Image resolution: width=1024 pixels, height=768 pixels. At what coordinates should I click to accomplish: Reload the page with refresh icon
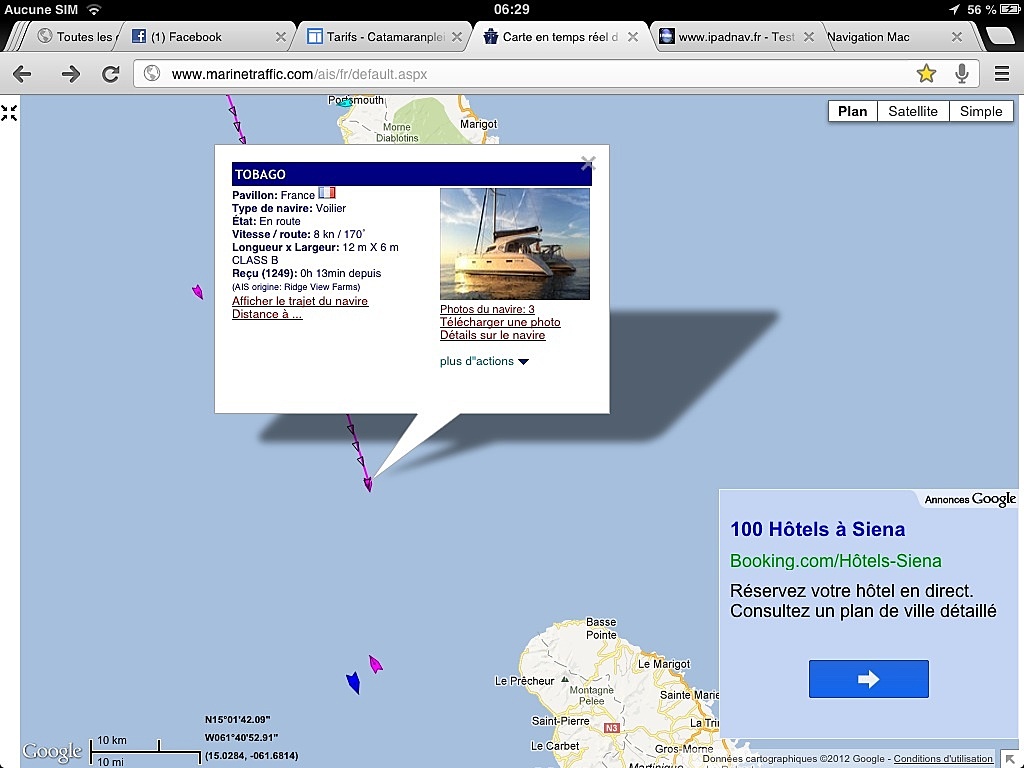(111, 74)
